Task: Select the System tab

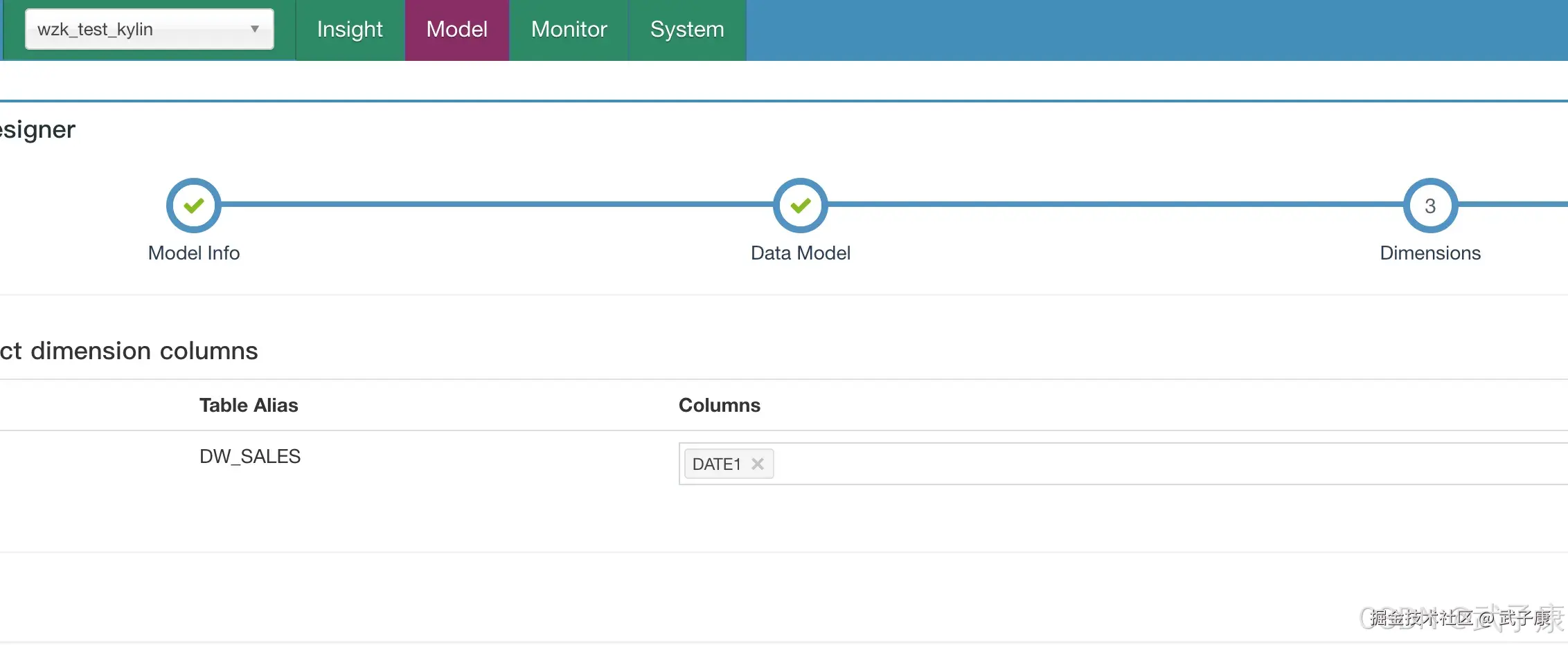Action: 687,30
